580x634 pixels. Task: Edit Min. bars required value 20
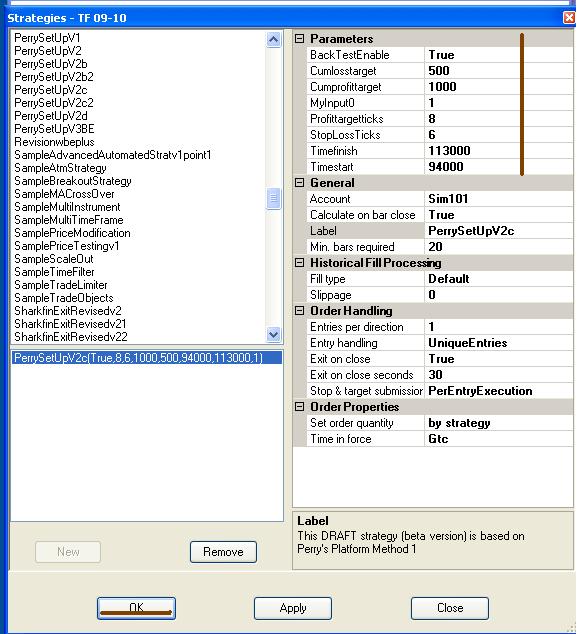coord(499,247)
